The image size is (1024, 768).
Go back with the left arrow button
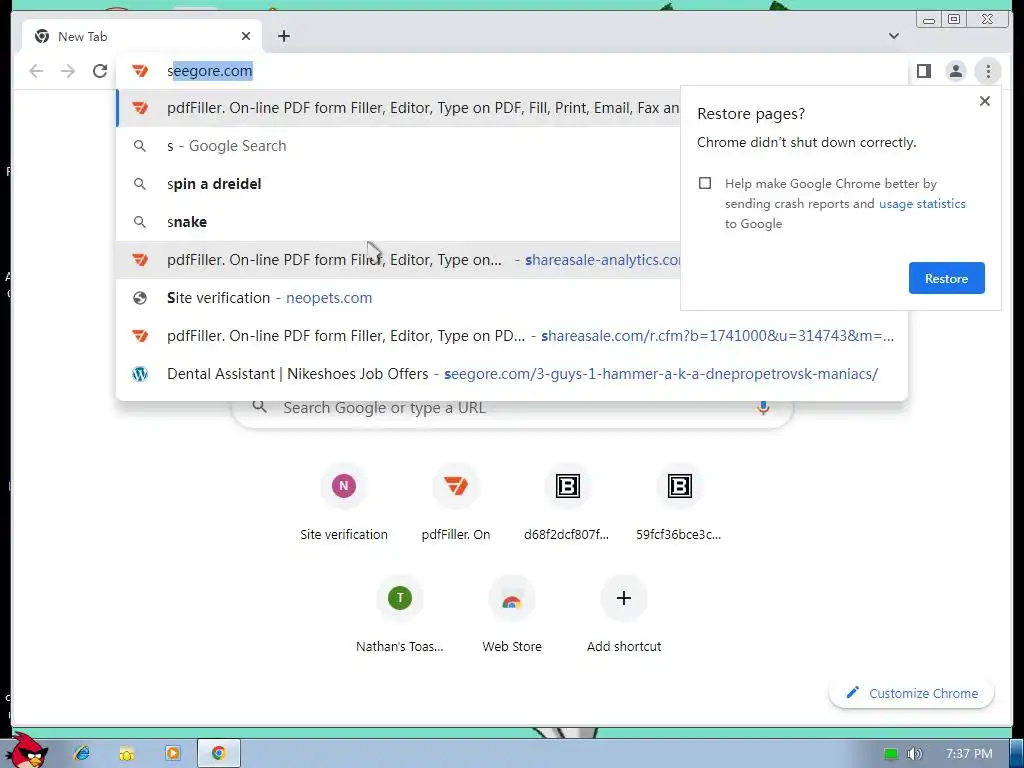pos(36,71)
